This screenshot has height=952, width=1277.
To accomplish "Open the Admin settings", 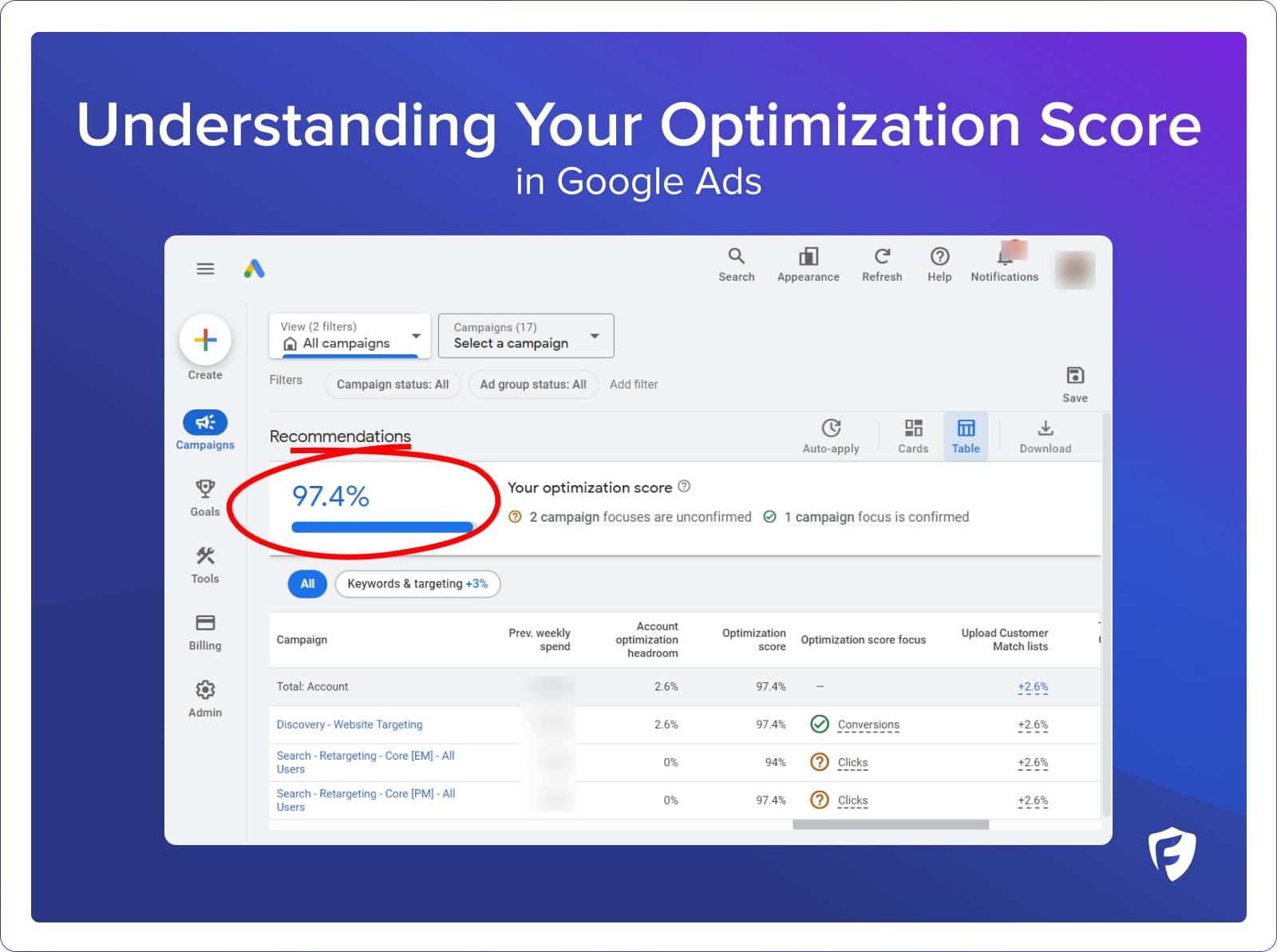I will pos(205,699).
